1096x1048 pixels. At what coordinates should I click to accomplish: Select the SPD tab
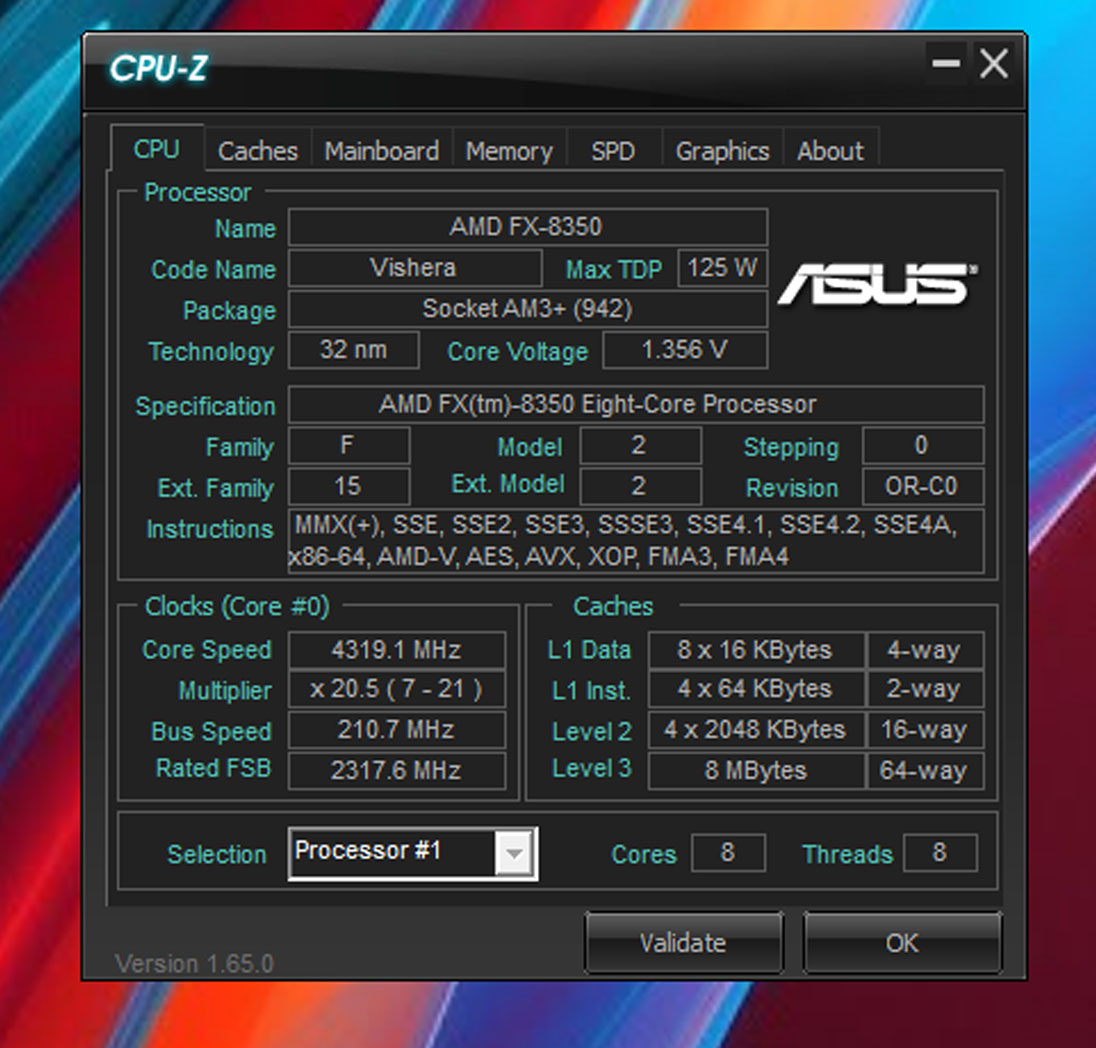tap(613, 151)
